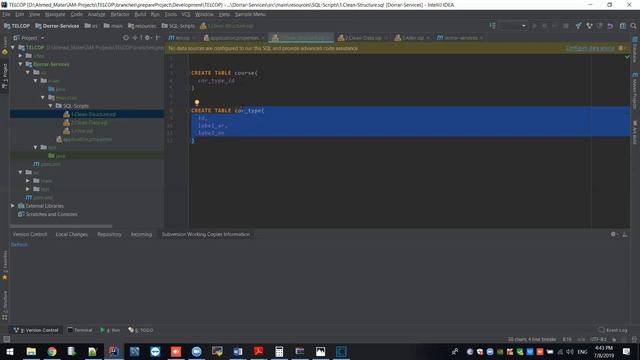Expand the External Libraries node
Viewport: 640px width, 360px height.
[x=13, y=206]
